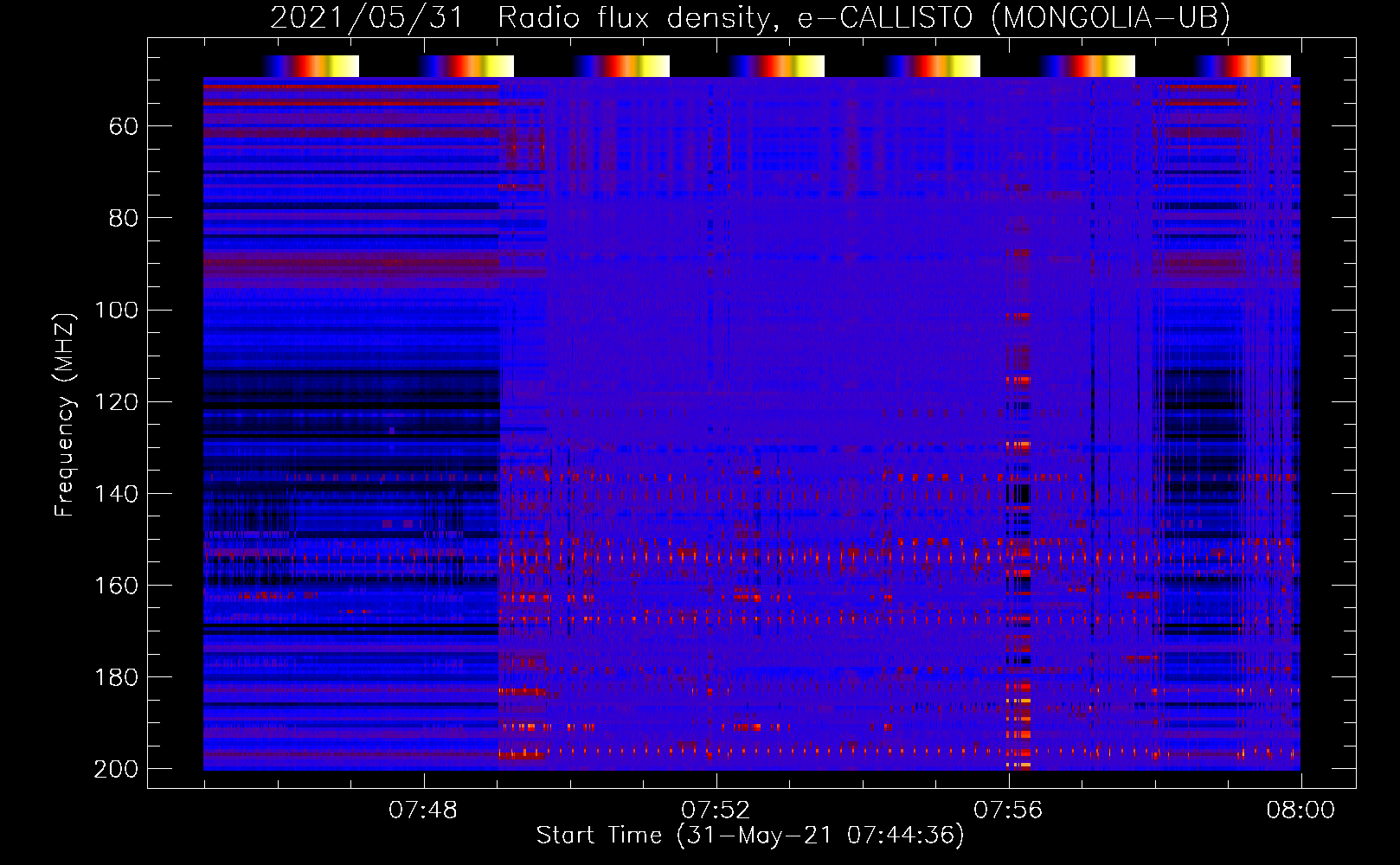This screenshot has width=1400, height=865.
Task: Click the 120 frequency tick label
Action: click(116, 401)
